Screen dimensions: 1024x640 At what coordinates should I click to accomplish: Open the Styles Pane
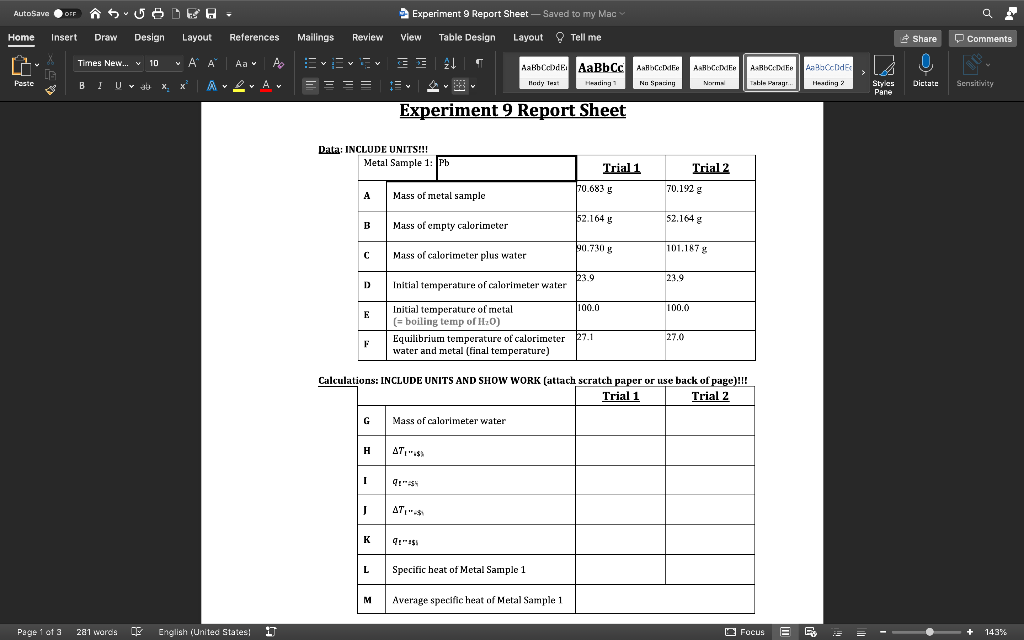click(883, 74)
